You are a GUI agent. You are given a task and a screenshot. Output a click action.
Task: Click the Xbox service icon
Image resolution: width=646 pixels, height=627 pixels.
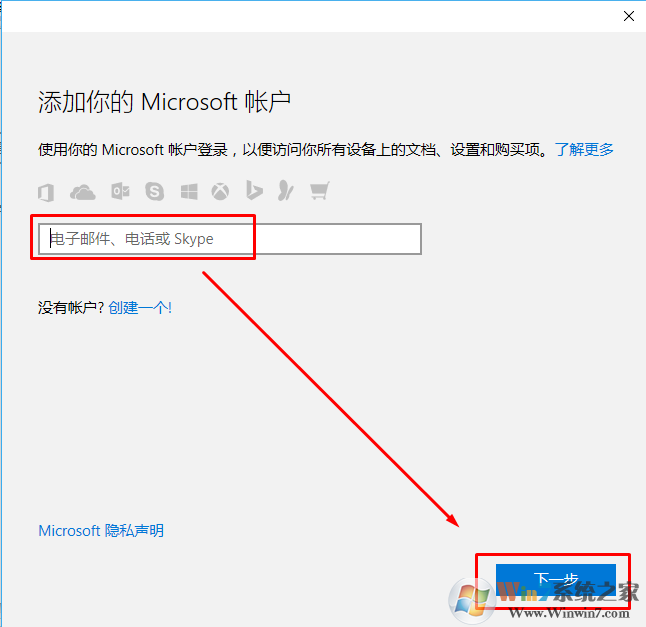(x=220, y=192)
